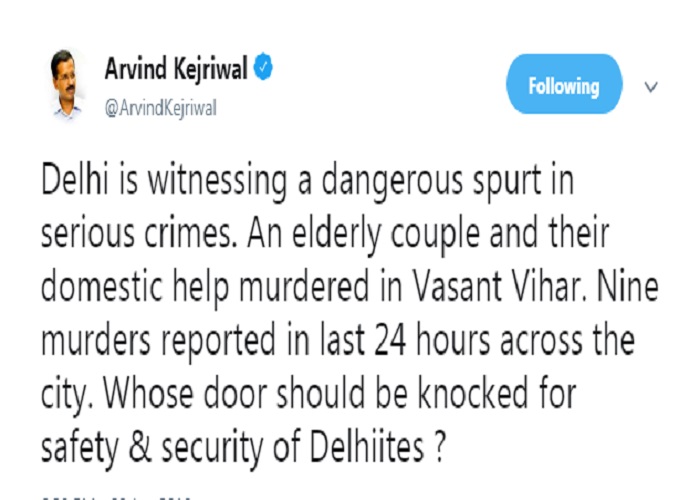Screen dimensions: 700x500
Task: Open the Arvind Kejriwal display name link
Action: point(176,68)
